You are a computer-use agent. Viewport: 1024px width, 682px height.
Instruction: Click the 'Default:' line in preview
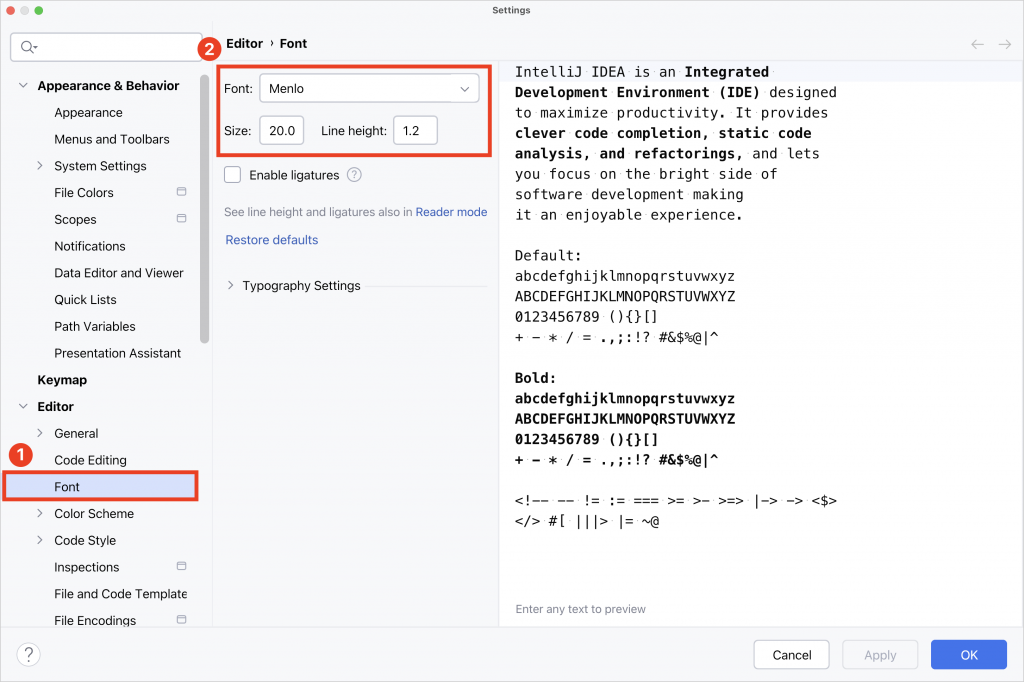tap(548, 255)
